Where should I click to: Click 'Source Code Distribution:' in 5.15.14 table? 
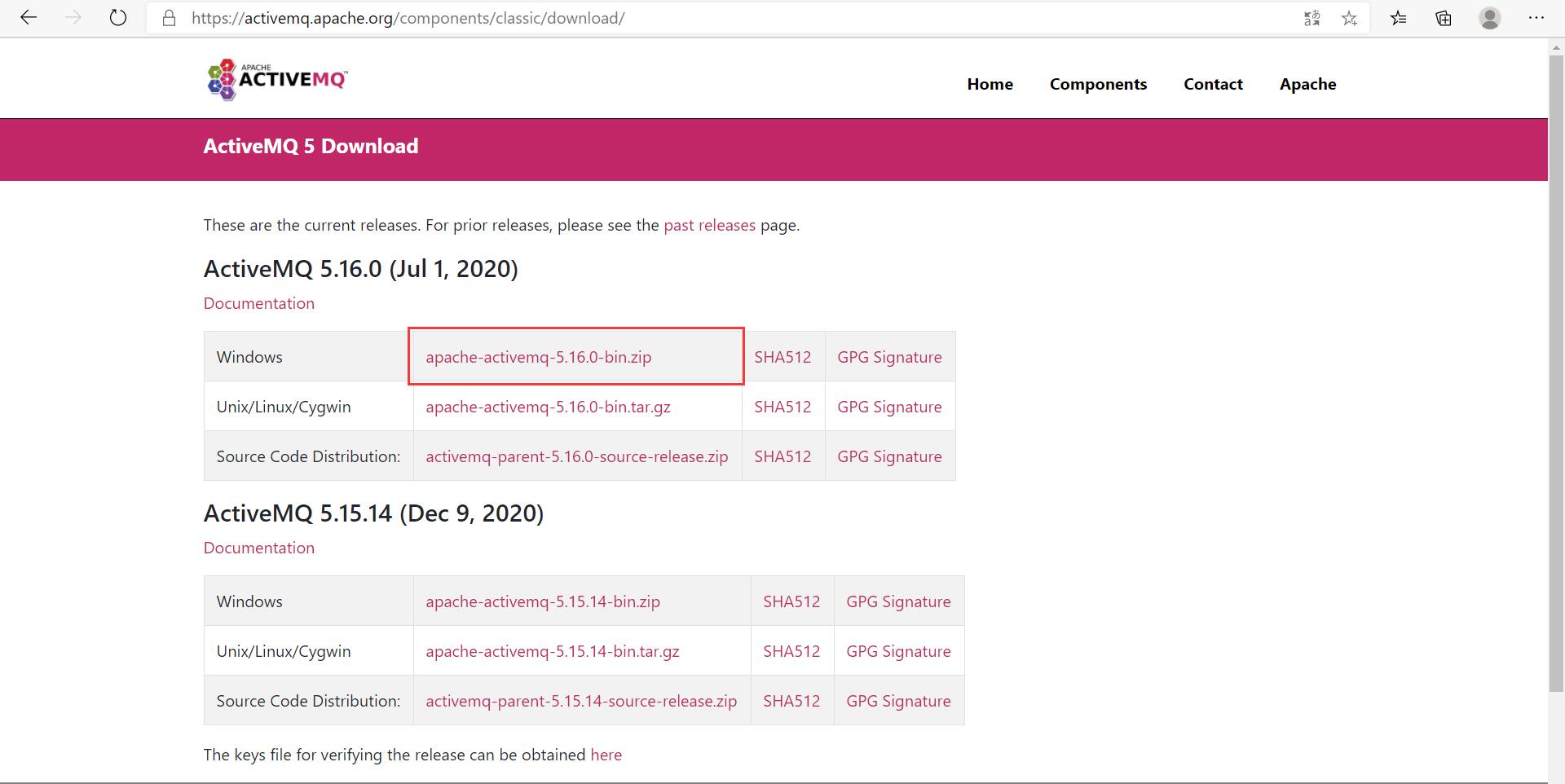coord(308,701)
